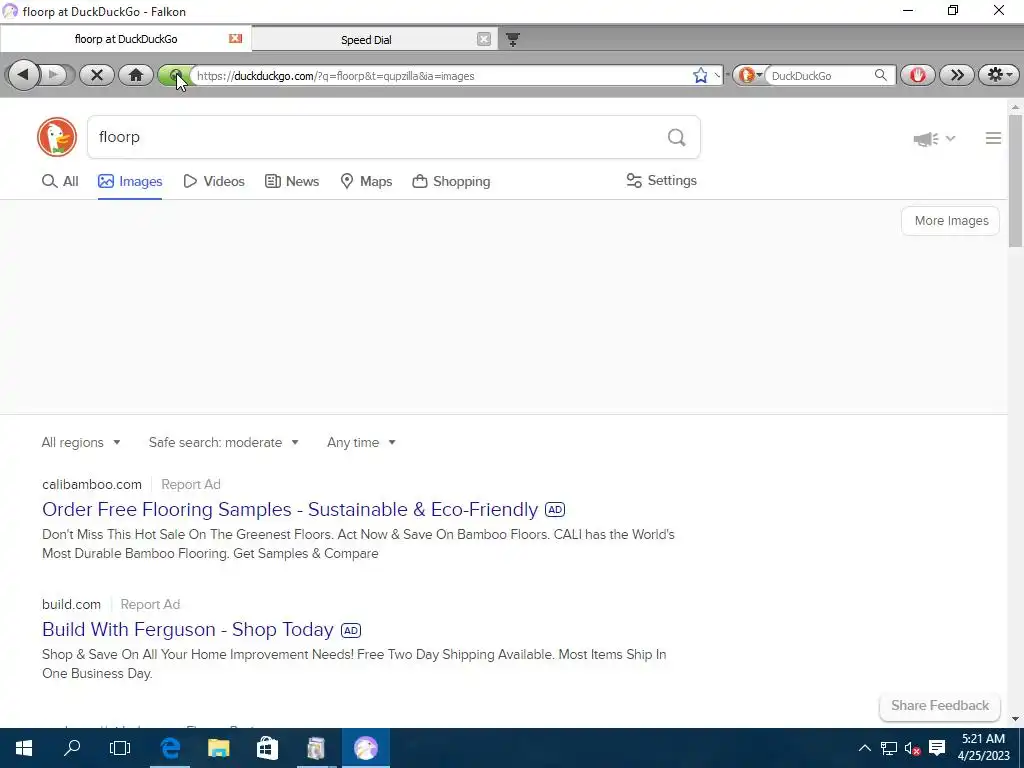Click the page vertical scrollbar thumb

point(1015,181)
